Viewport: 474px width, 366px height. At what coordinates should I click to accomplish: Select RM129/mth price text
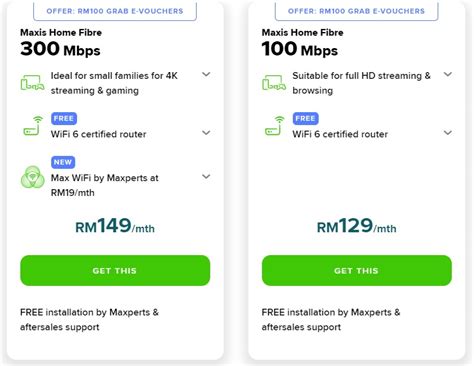[x=357, y=226]
